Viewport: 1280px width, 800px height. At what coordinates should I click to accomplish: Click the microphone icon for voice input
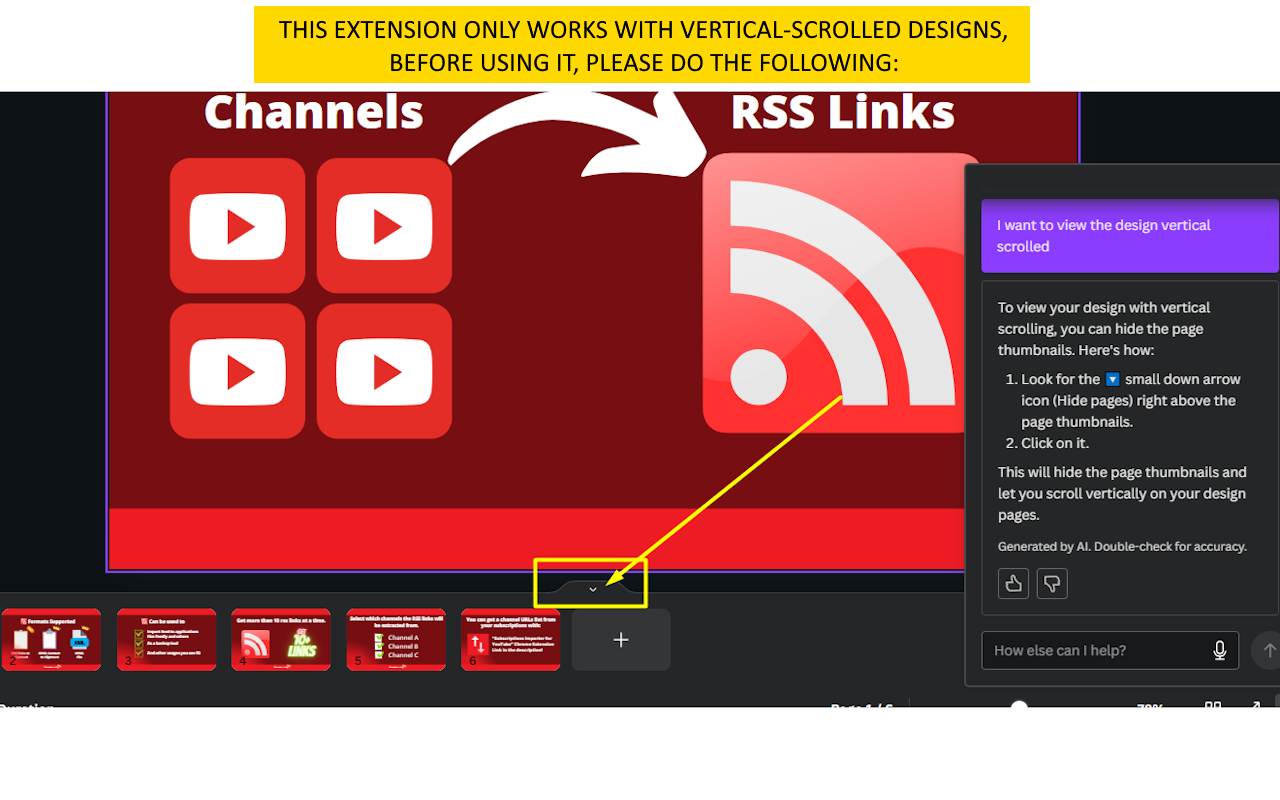tap(1219, 650)
